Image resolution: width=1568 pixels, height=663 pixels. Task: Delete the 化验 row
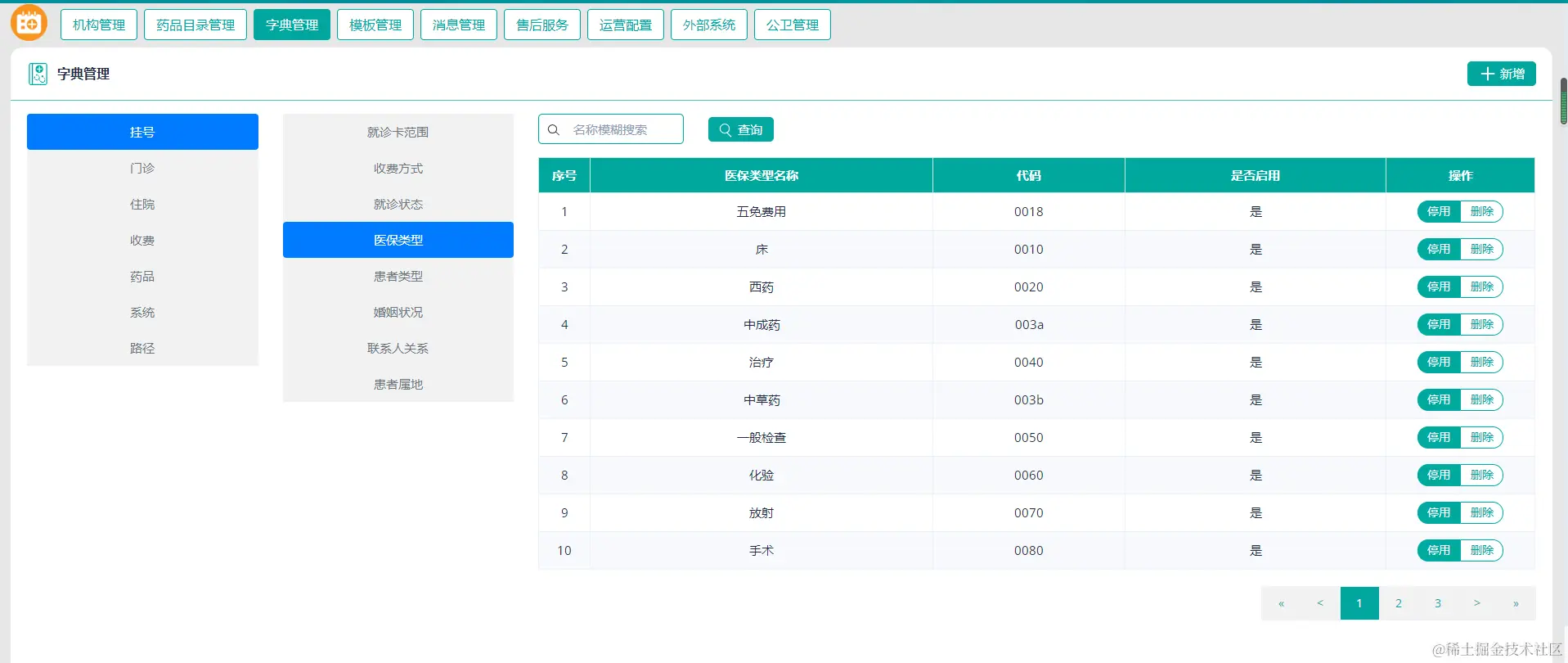coord(1482,475)
